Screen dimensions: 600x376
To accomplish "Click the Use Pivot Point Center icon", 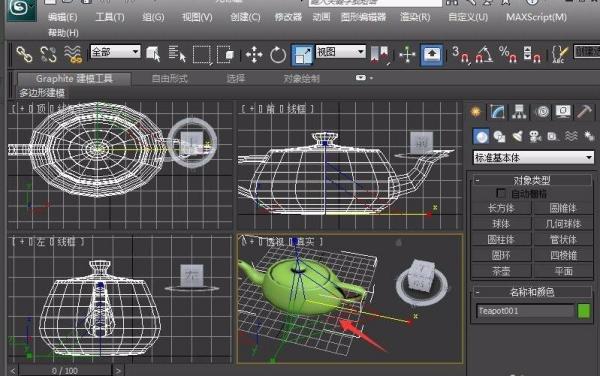I will click(380, 55).
